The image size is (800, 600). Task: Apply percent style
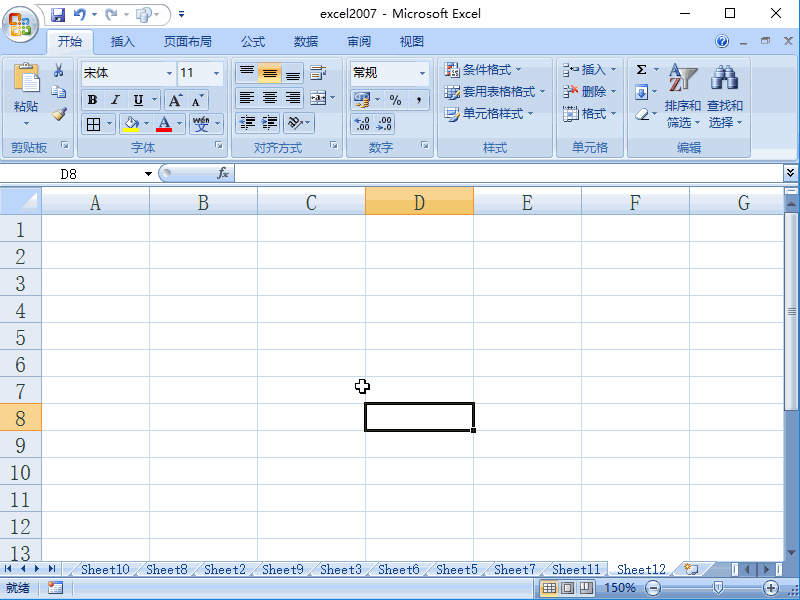point(395,100)
